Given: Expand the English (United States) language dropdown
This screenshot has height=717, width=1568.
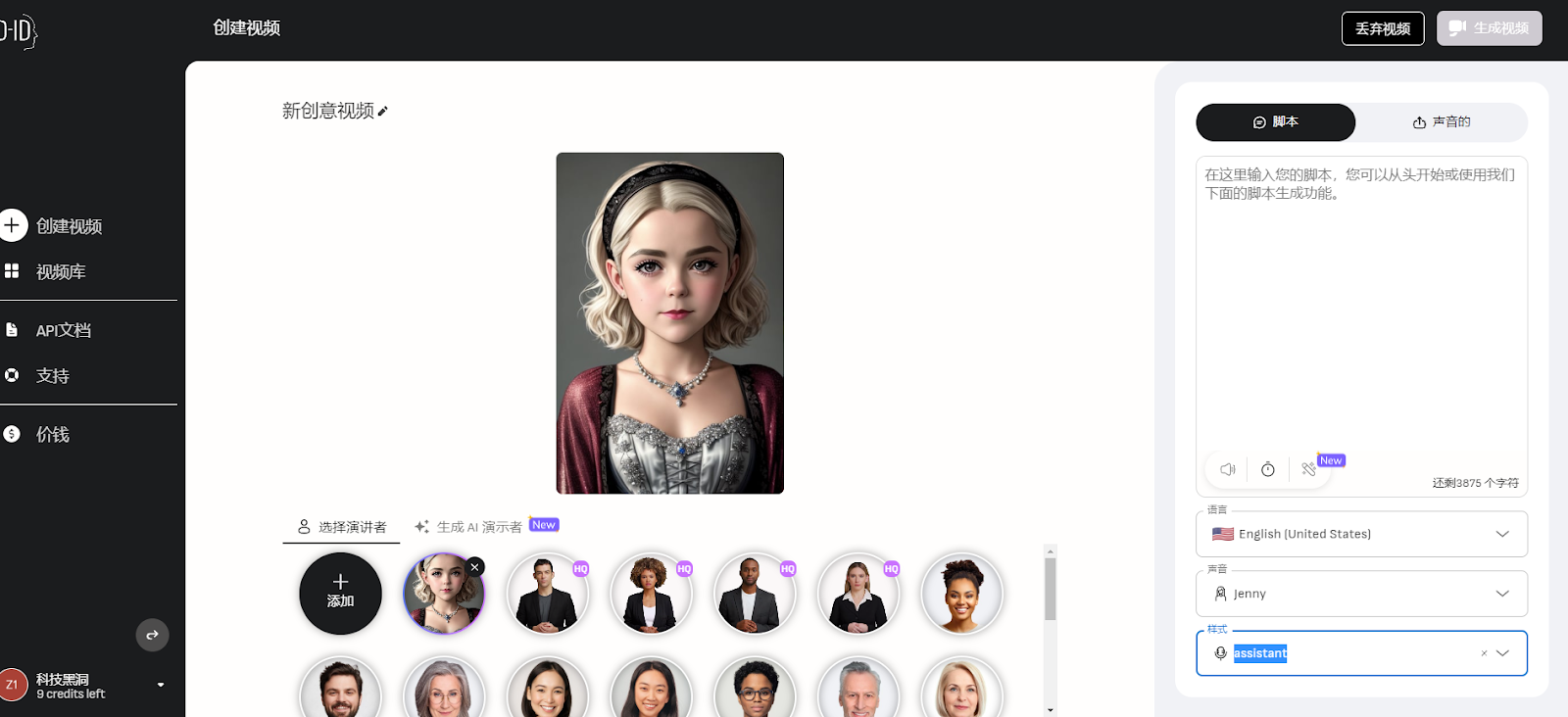Looking at the screenshot, I should (x=1361, y=534).
